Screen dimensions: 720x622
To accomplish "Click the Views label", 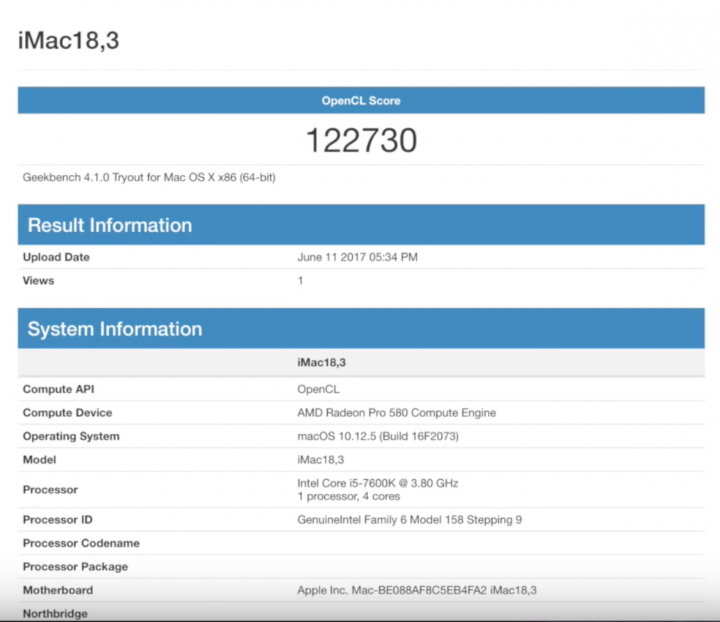I will (x=39, y=280).
